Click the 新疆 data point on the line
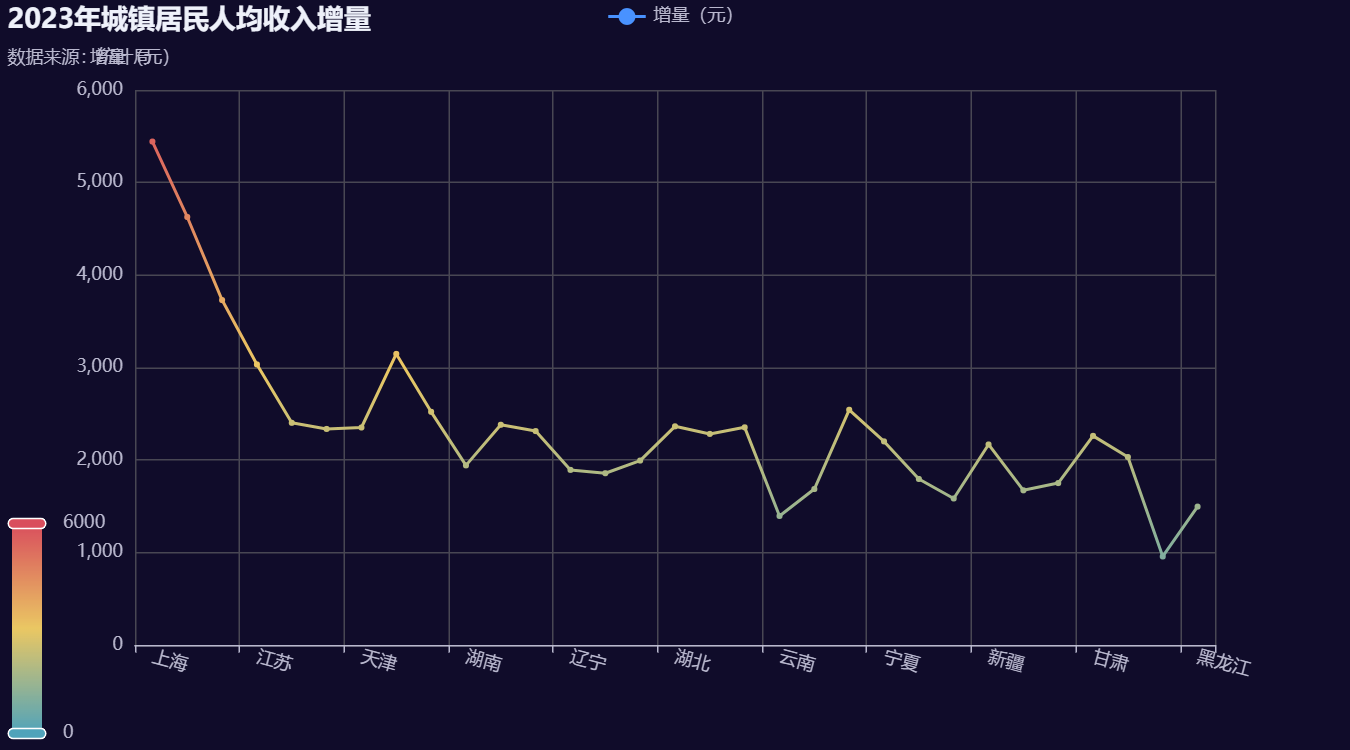Image resolution: width=1350 pixels, height=750 pixels. (x=988, y=445)
